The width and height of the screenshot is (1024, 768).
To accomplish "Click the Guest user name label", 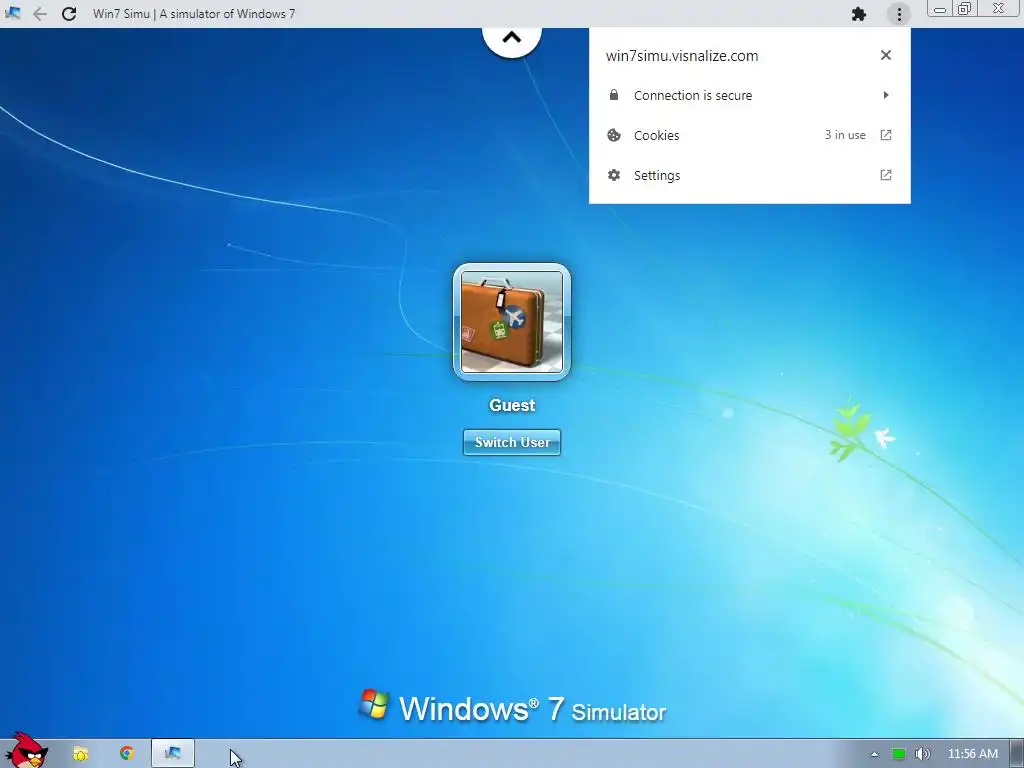I will (x=512, y=405).
